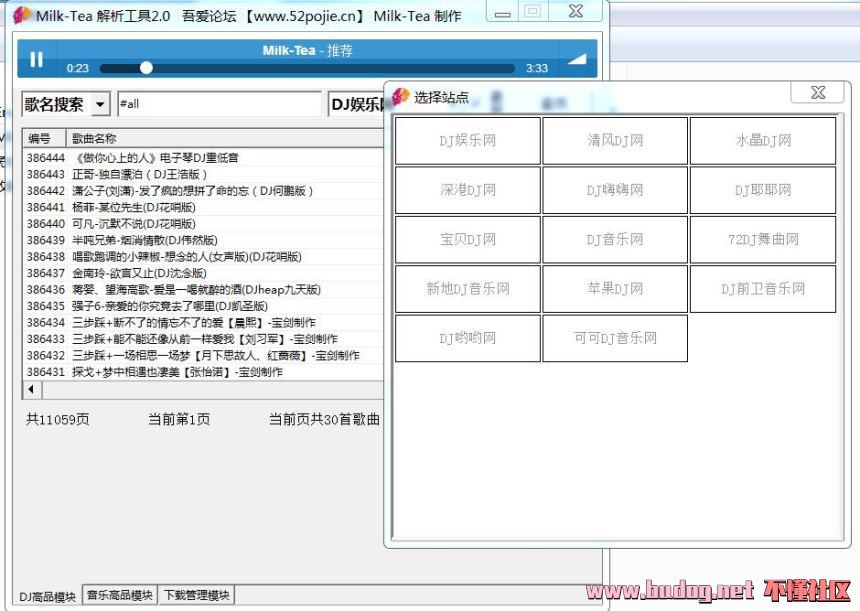Minimize the Milk-Tea main window
This screenshot has width=860, height=611.
[x=502, y=12]
